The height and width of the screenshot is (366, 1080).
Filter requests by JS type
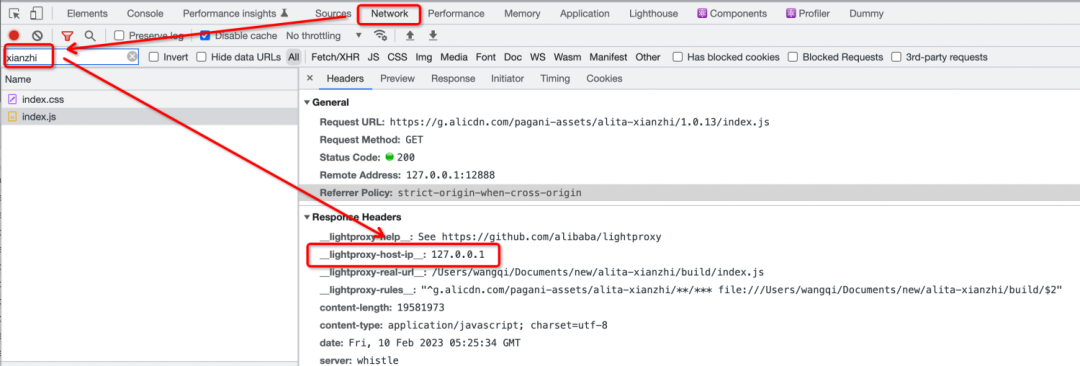(373, 57)
